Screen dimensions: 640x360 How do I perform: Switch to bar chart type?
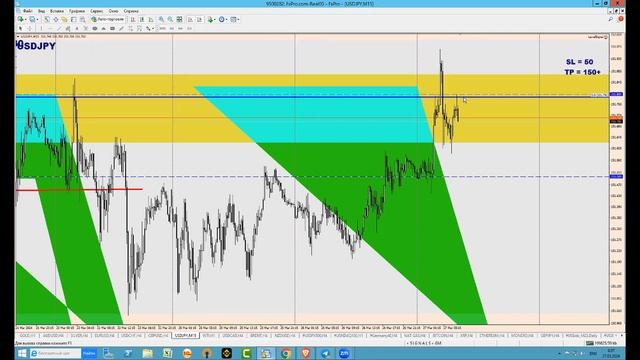133,20
